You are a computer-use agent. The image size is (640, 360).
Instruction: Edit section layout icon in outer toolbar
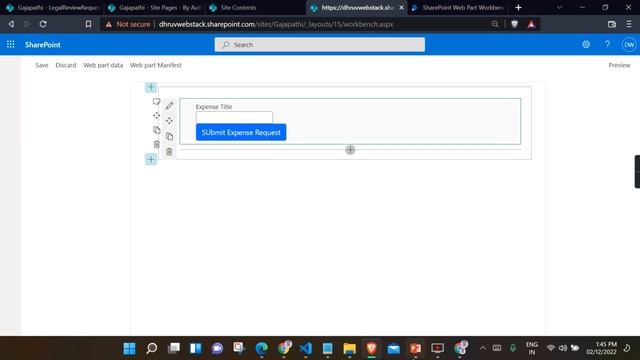click(156, 101)
